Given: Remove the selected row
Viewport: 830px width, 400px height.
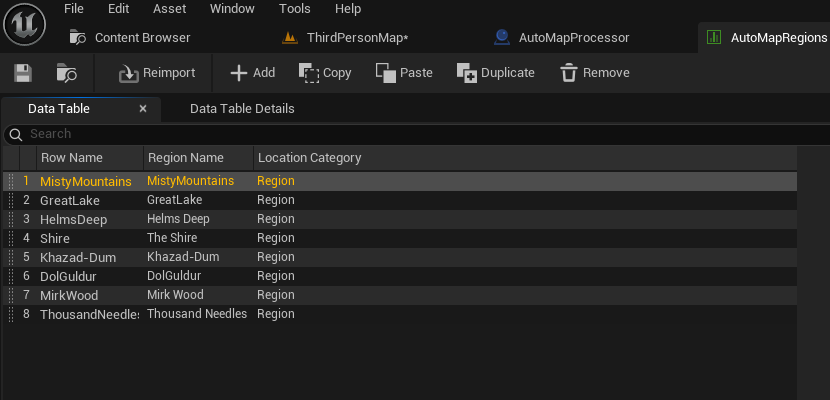Looking at the screenshot, I should [x=595, y=73].
